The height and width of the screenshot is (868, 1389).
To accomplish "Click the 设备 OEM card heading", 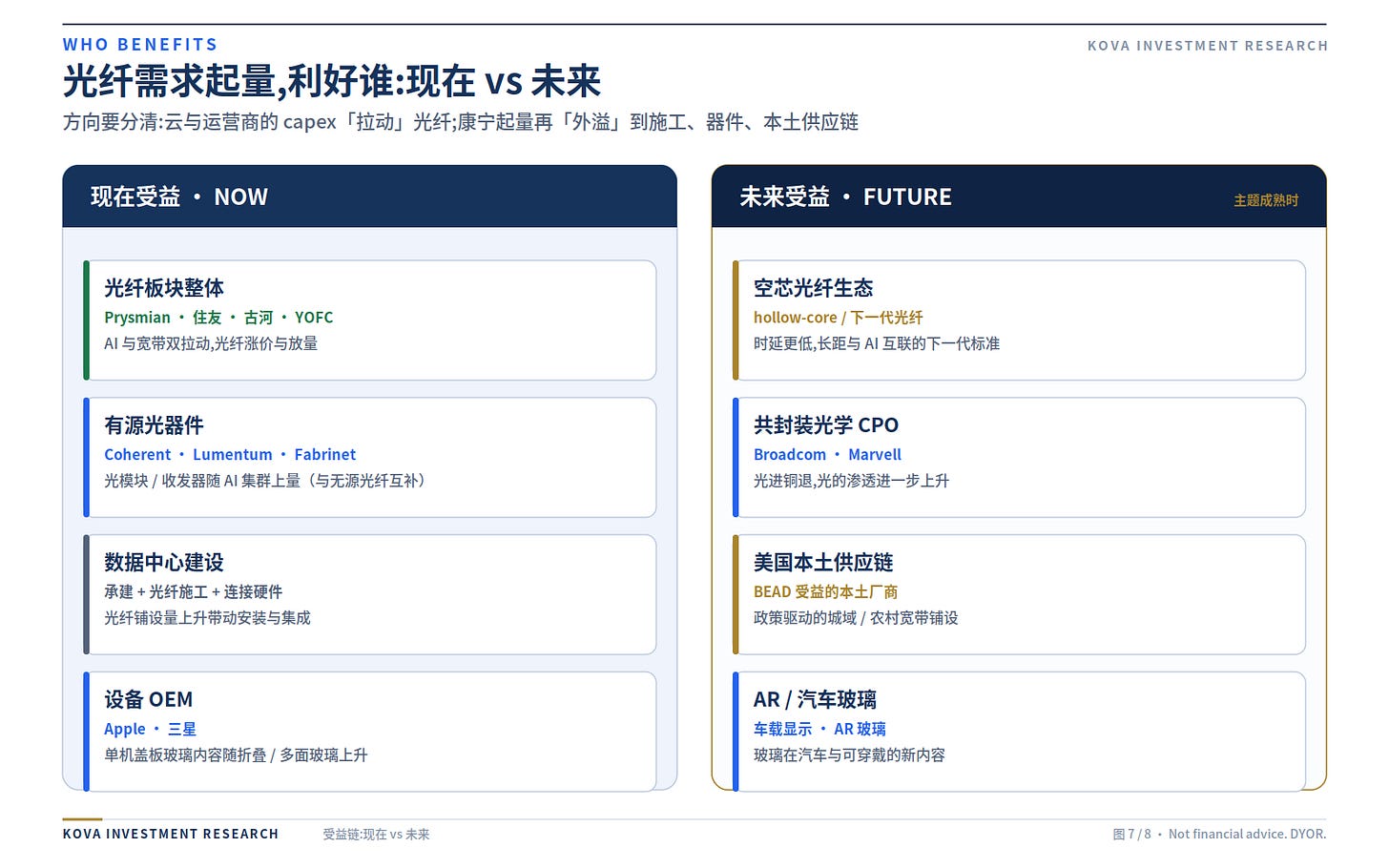I will 148,699.
